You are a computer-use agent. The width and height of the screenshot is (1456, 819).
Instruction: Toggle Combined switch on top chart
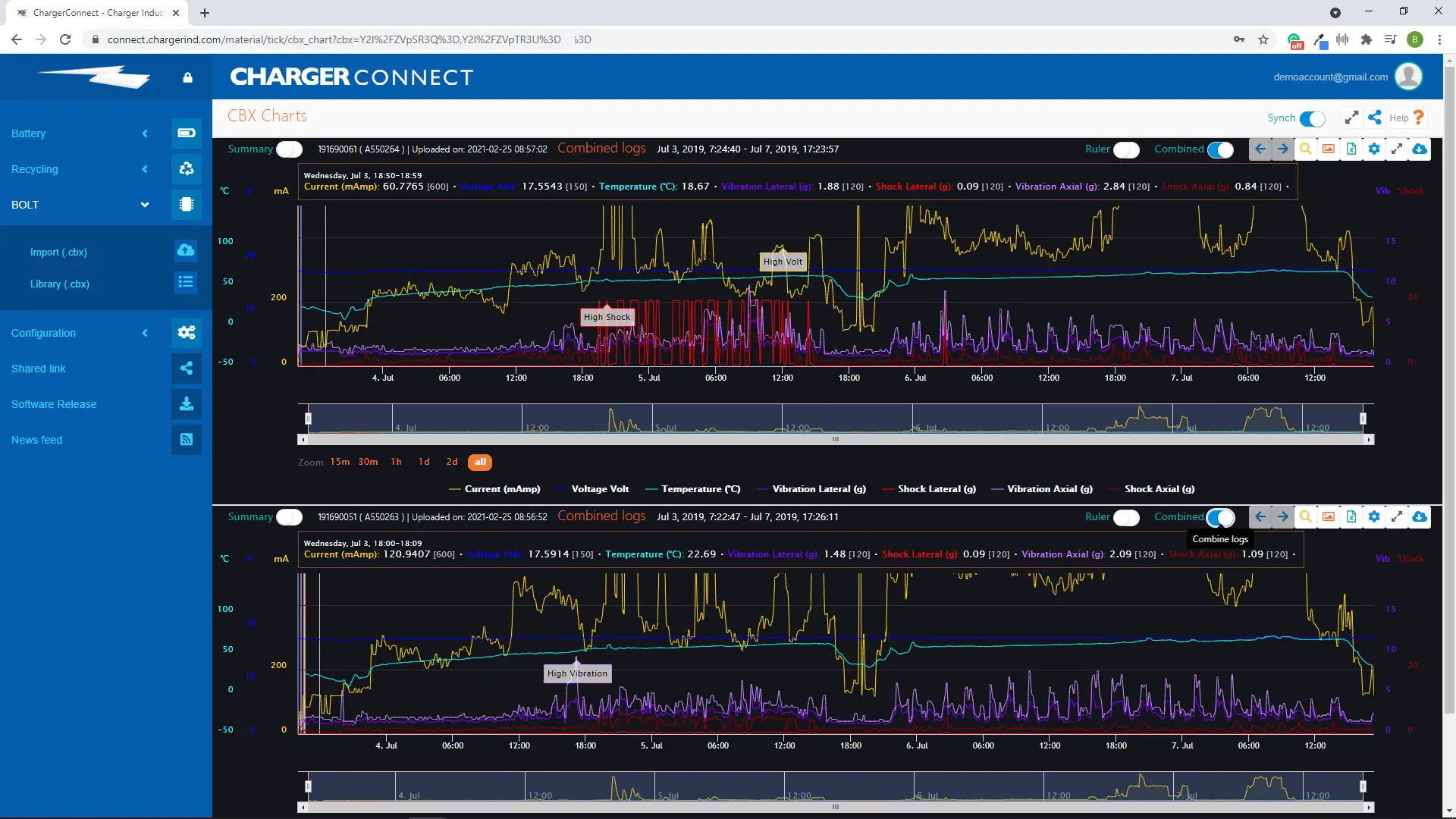pos(1220,150)
